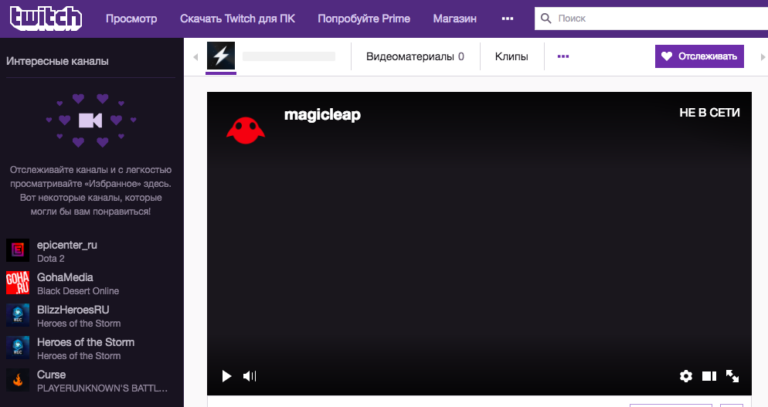Click the camera icon in the sidebar
The image size is (768, 407).
pos(91,120)
